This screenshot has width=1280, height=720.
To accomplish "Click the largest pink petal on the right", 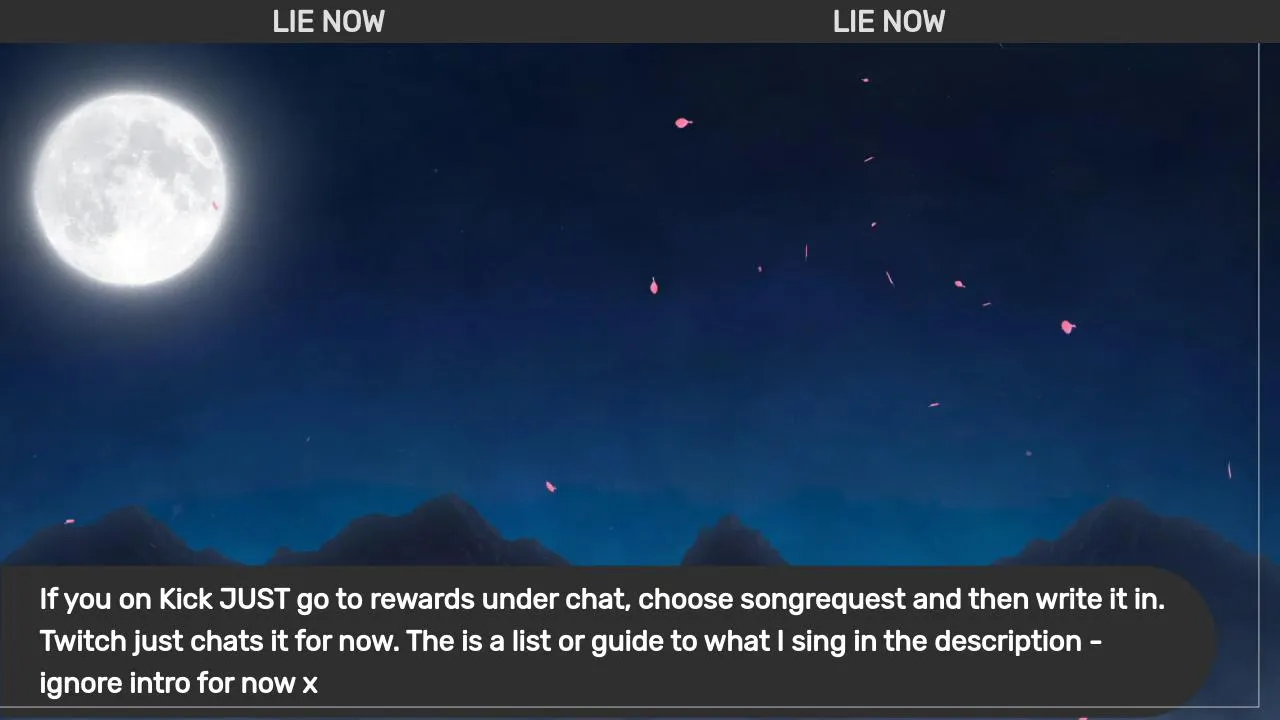I will point(1067,327).
